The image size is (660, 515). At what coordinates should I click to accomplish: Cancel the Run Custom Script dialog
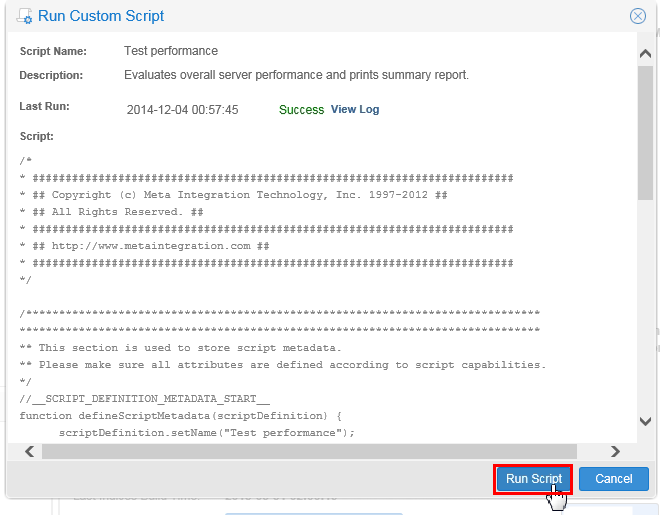click(x=613, y=479)
